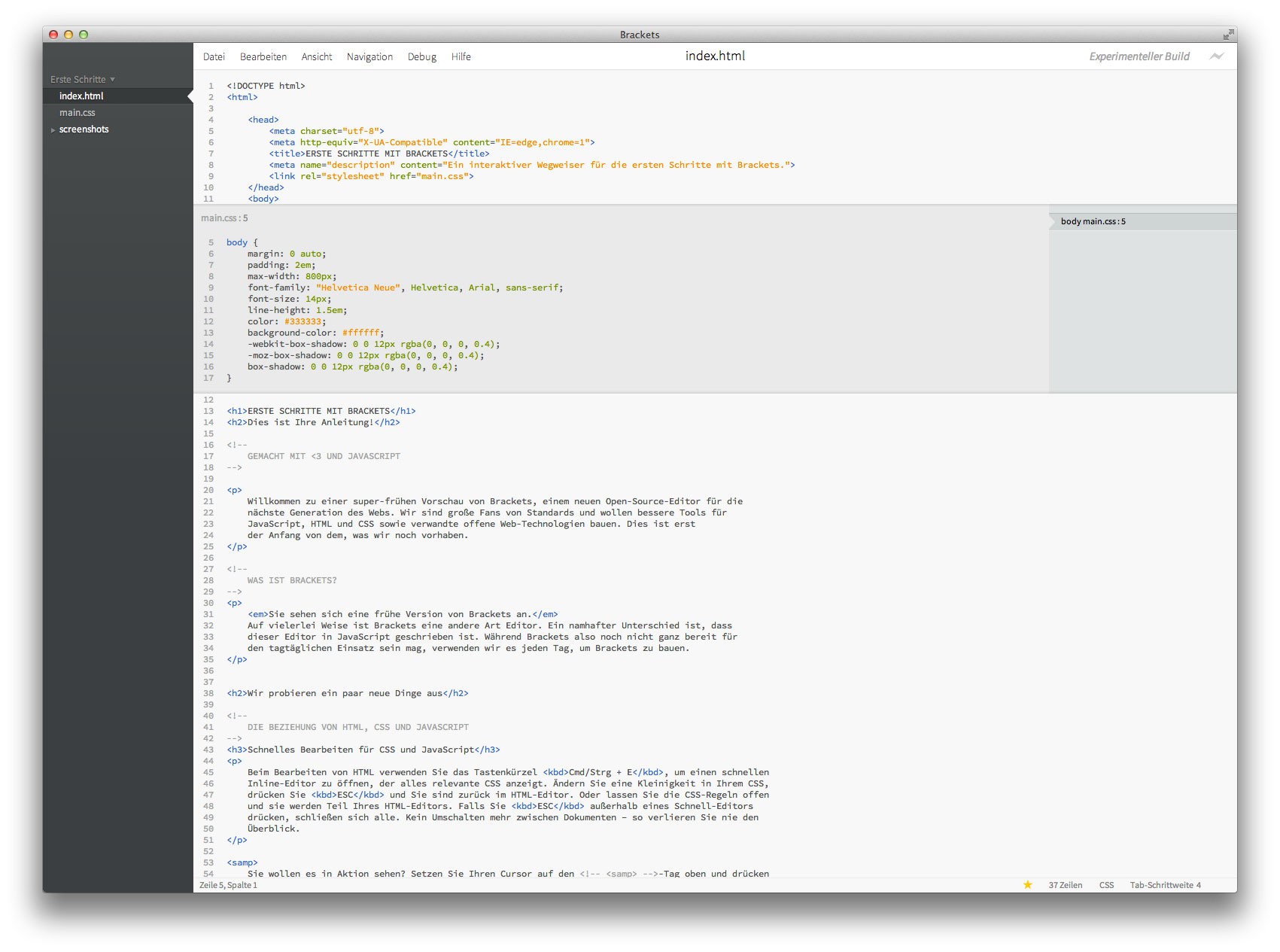Expand the screenshots folder
This screenshot has width=1280, height=952.
84,129
